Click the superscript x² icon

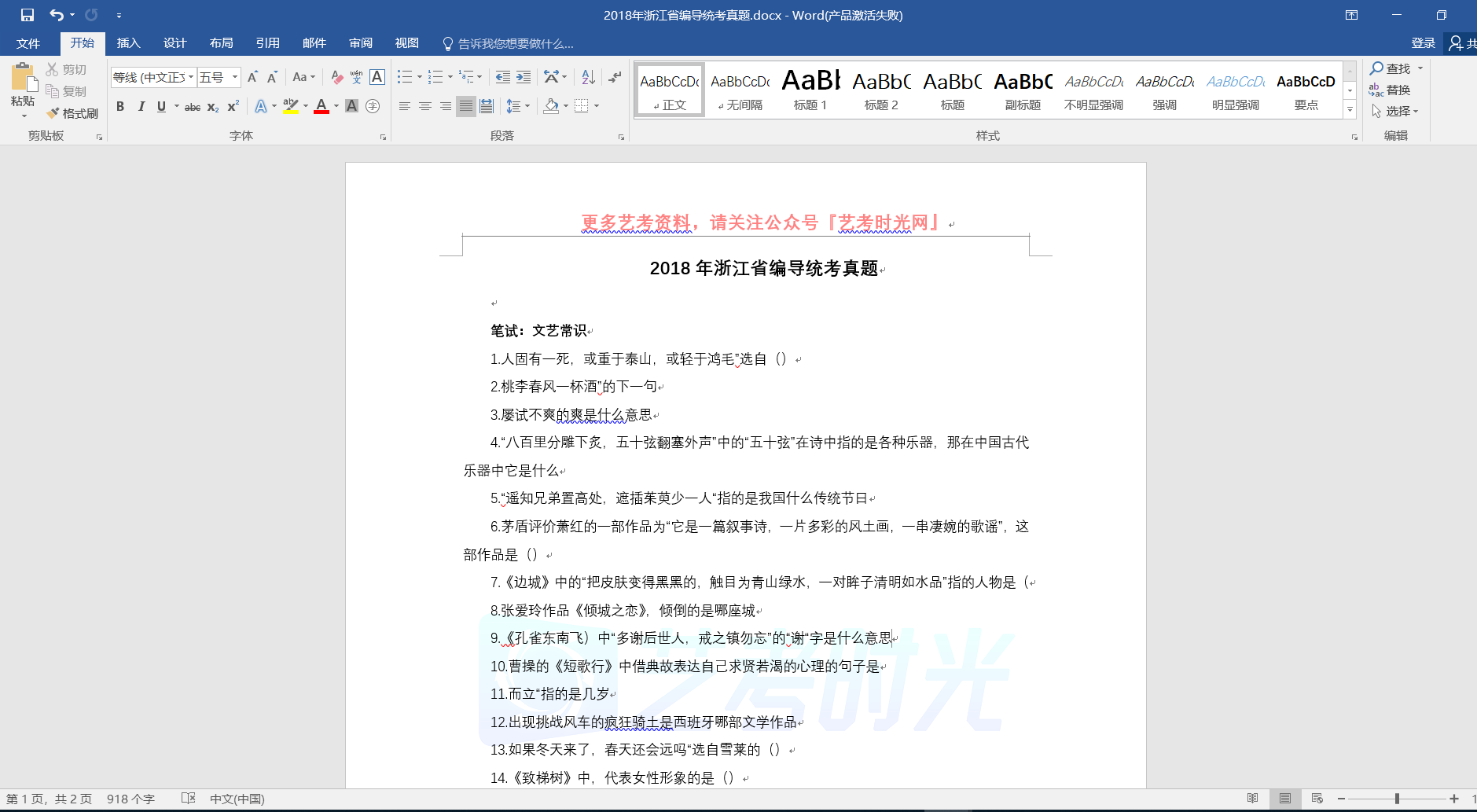click(x=233, y=106)
